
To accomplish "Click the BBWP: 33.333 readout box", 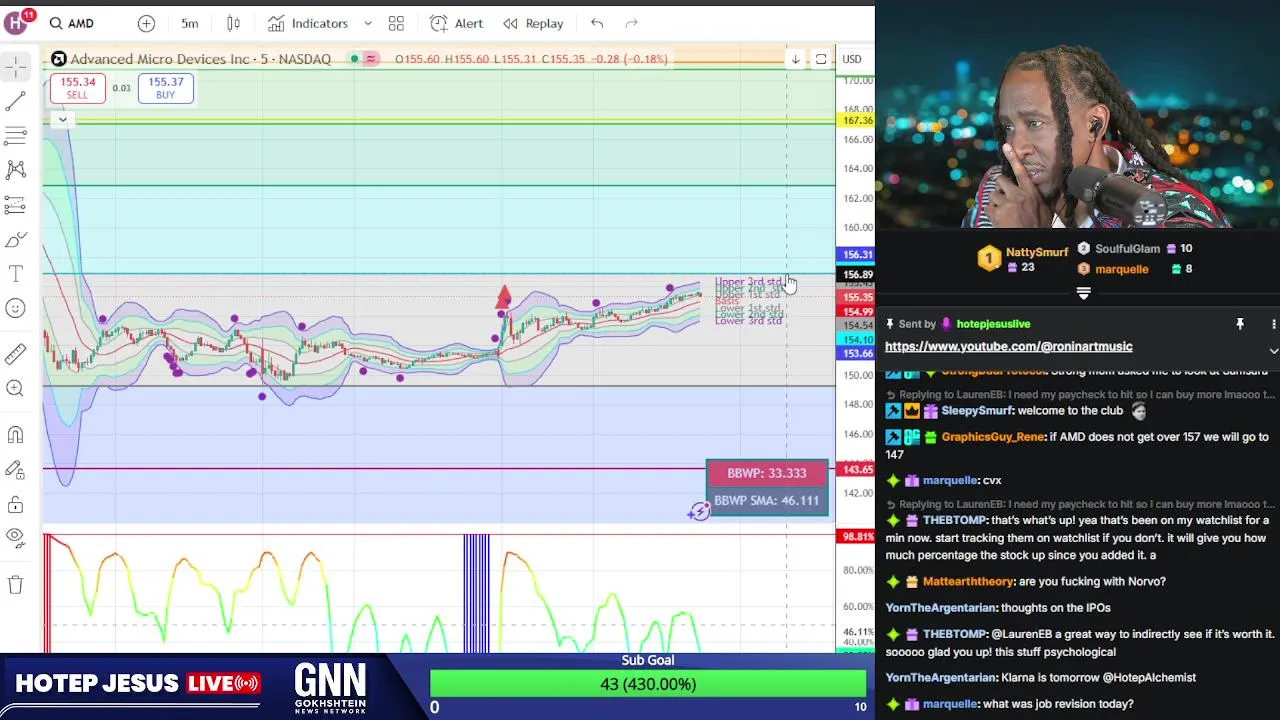I will [x=767, y=473].
